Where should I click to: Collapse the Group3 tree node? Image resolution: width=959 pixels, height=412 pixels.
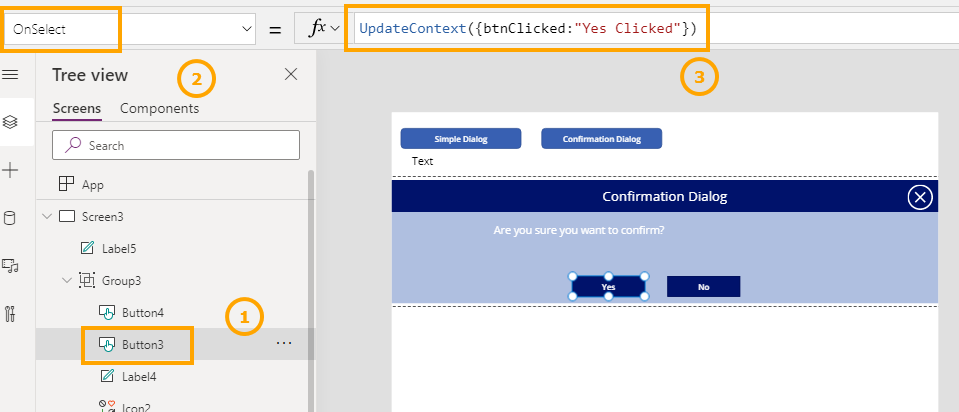(x=67, y=280)
